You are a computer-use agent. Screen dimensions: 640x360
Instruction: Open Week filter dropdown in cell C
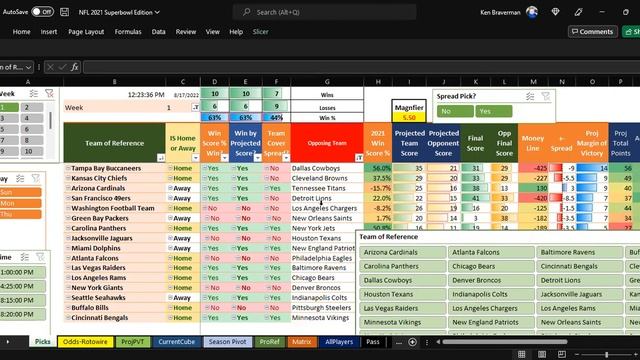196,107
